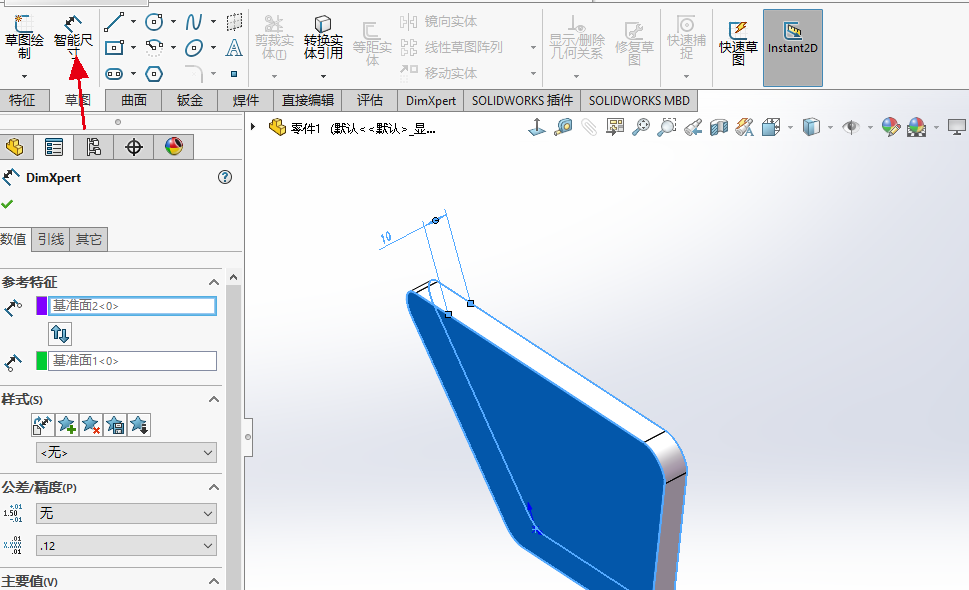
Task: Select the Section View icon
Action: tap(717, 128)
